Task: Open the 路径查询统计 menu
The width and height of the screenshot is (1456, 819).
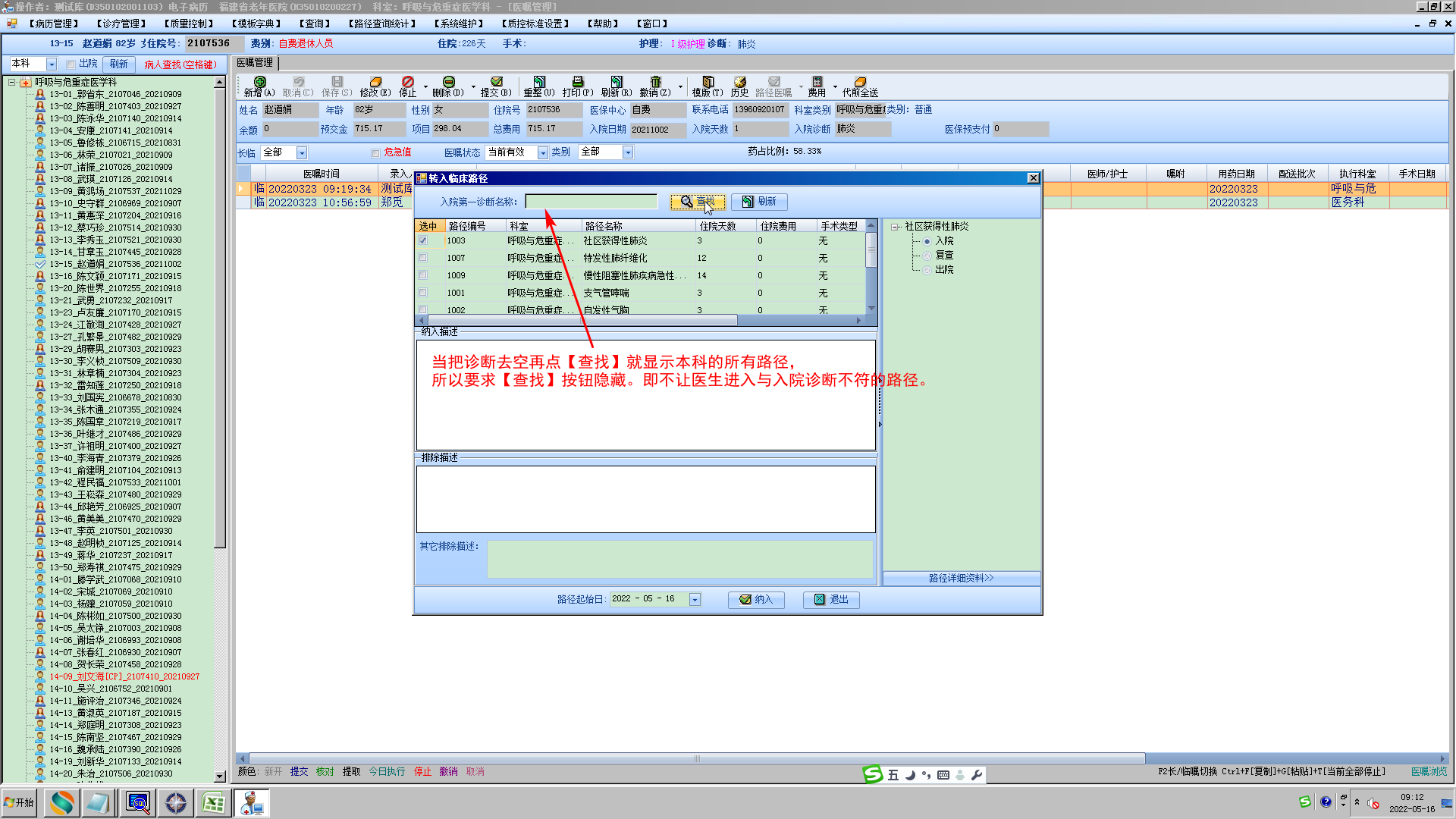Action: 382,24
